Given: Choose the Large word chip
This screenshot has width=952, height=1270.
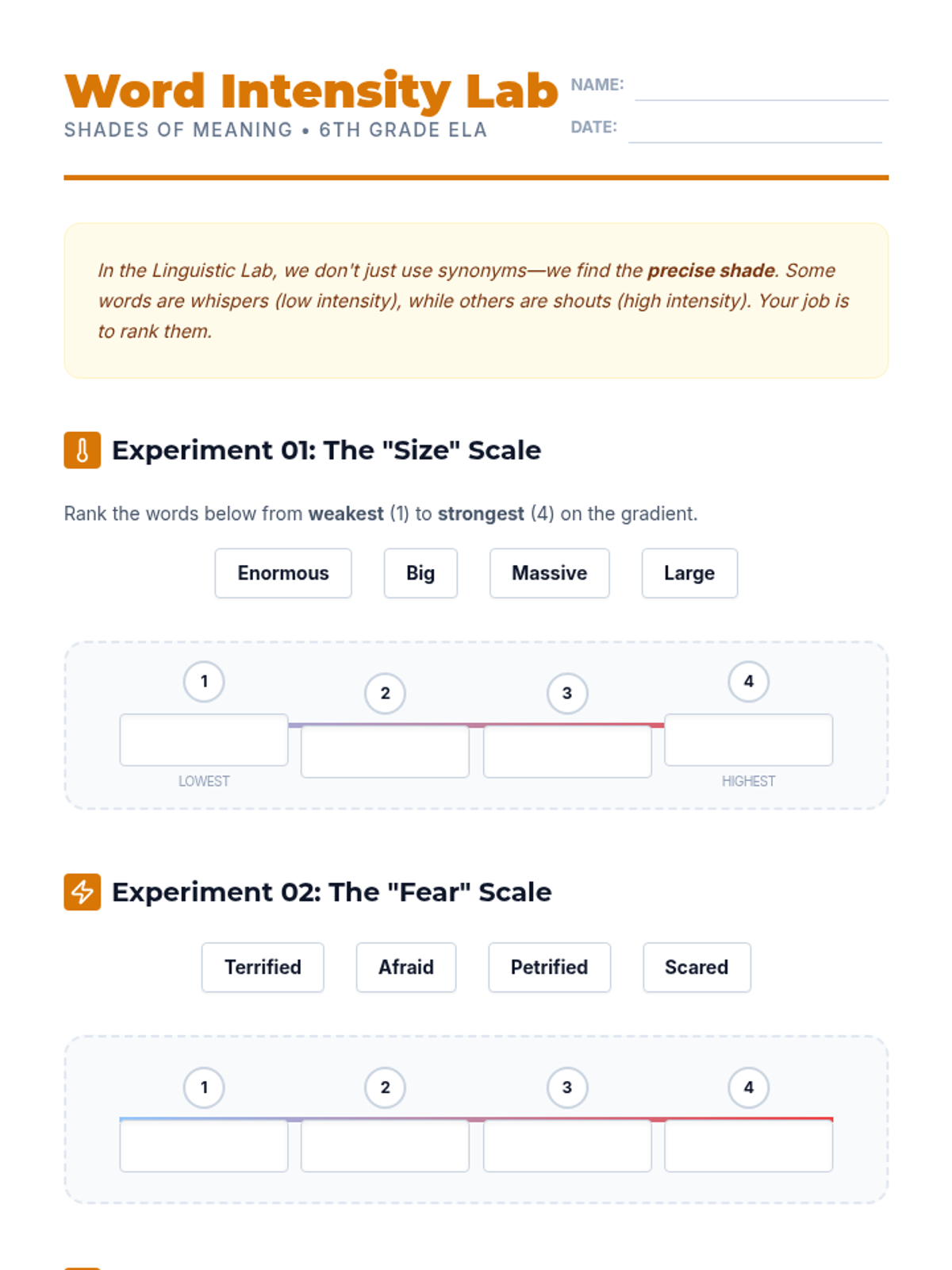Looking at the screenshot, I should click(x=689, y=573).
